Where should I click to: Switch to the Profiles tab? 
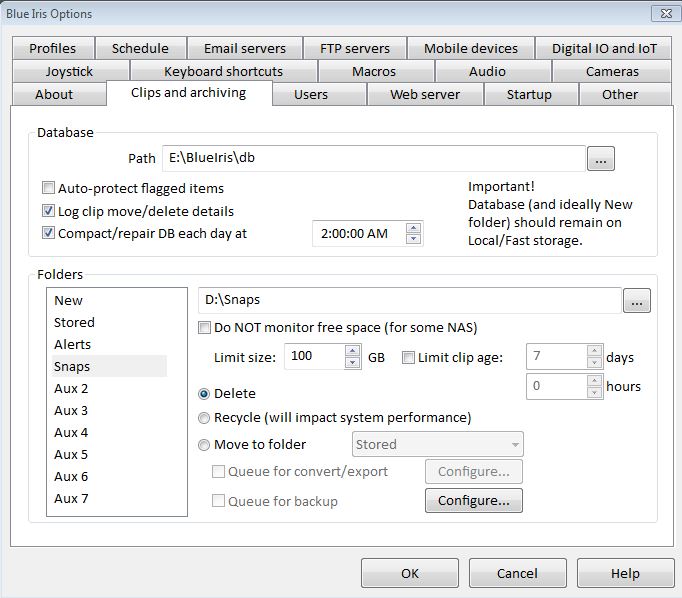click(53, 48)
